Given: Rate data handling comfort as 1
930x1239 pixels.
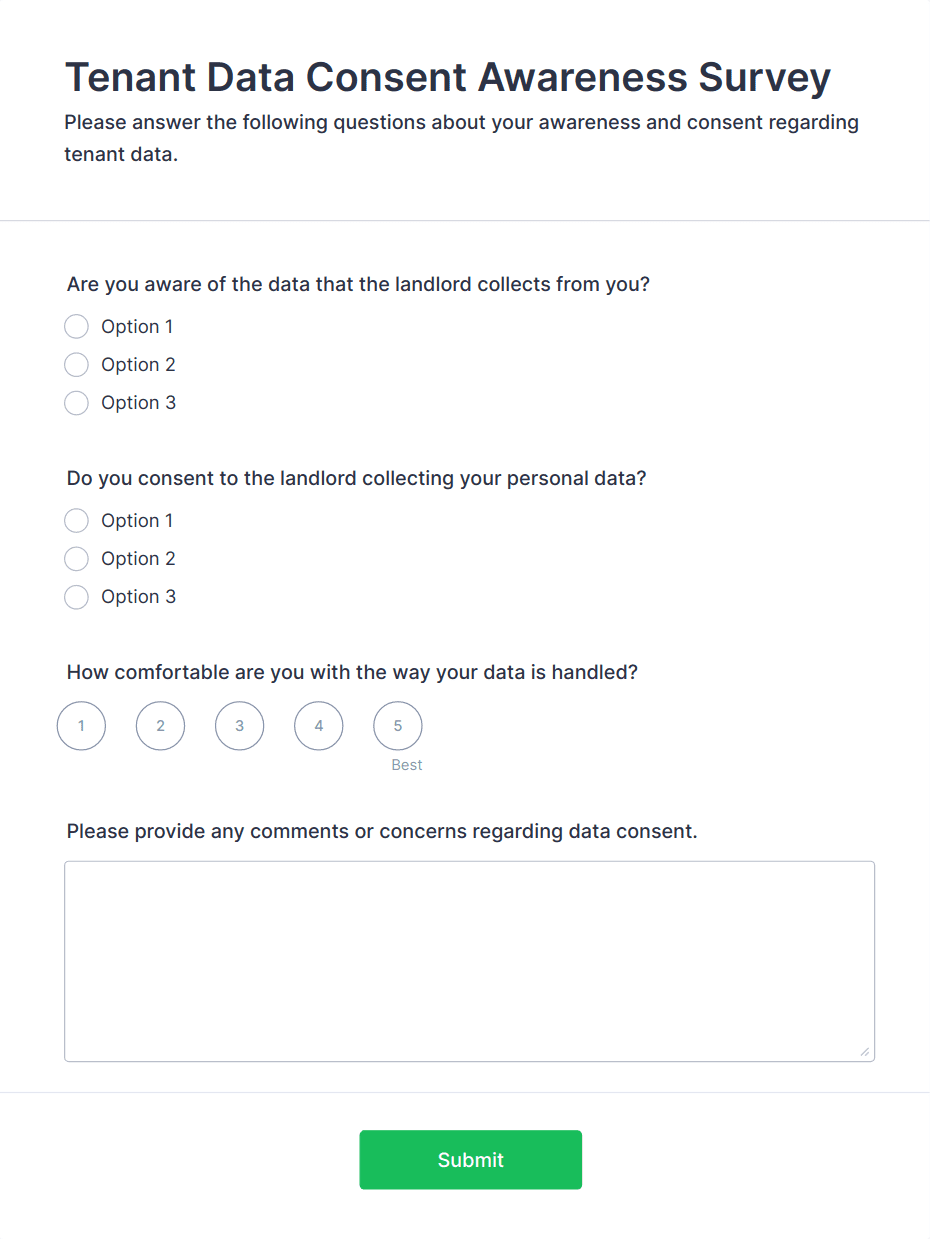Looking at the screenshot, I should pos(81,726).
